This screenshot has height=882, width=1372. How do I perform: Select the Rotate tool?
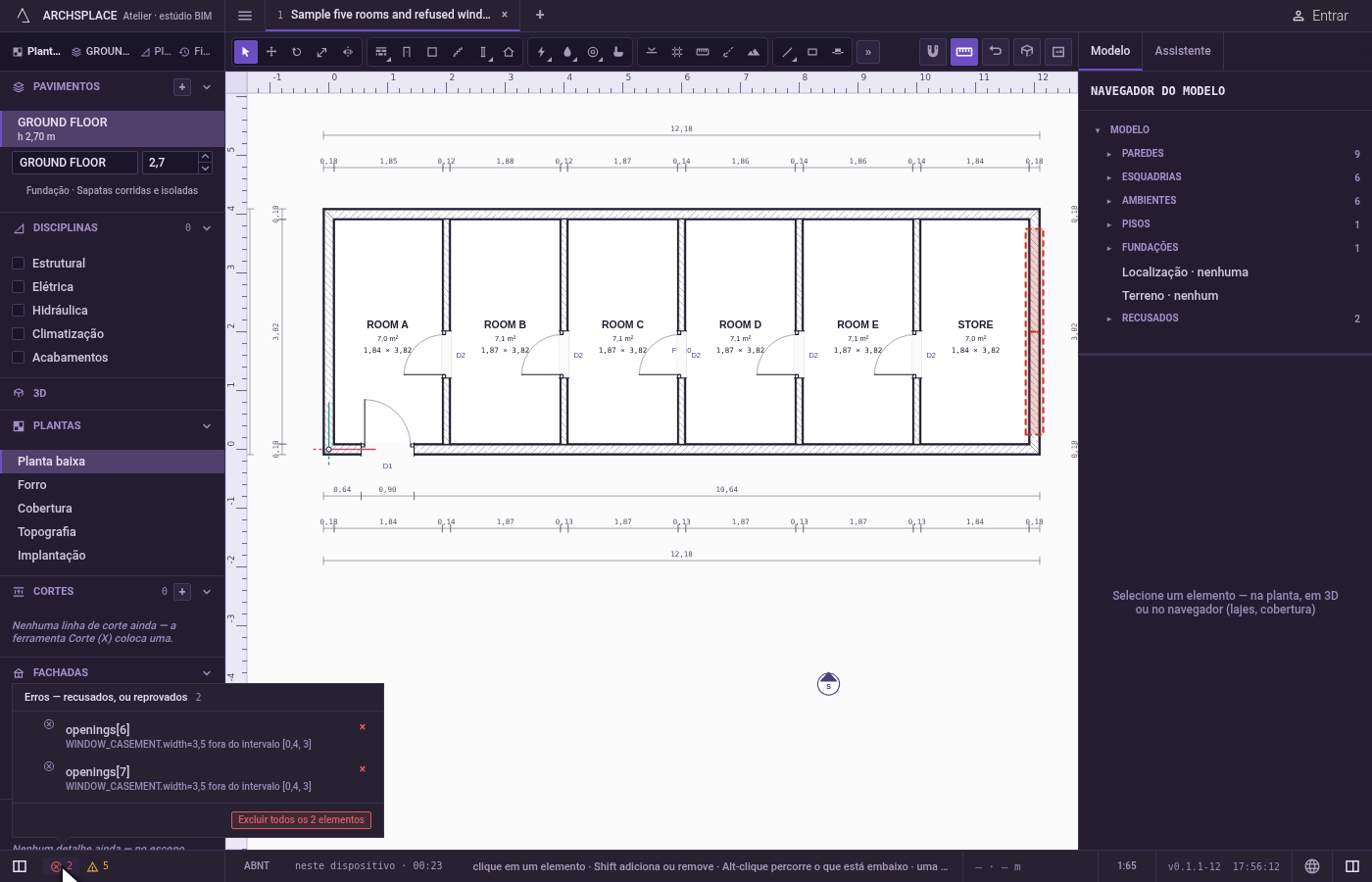click(297, 52)
